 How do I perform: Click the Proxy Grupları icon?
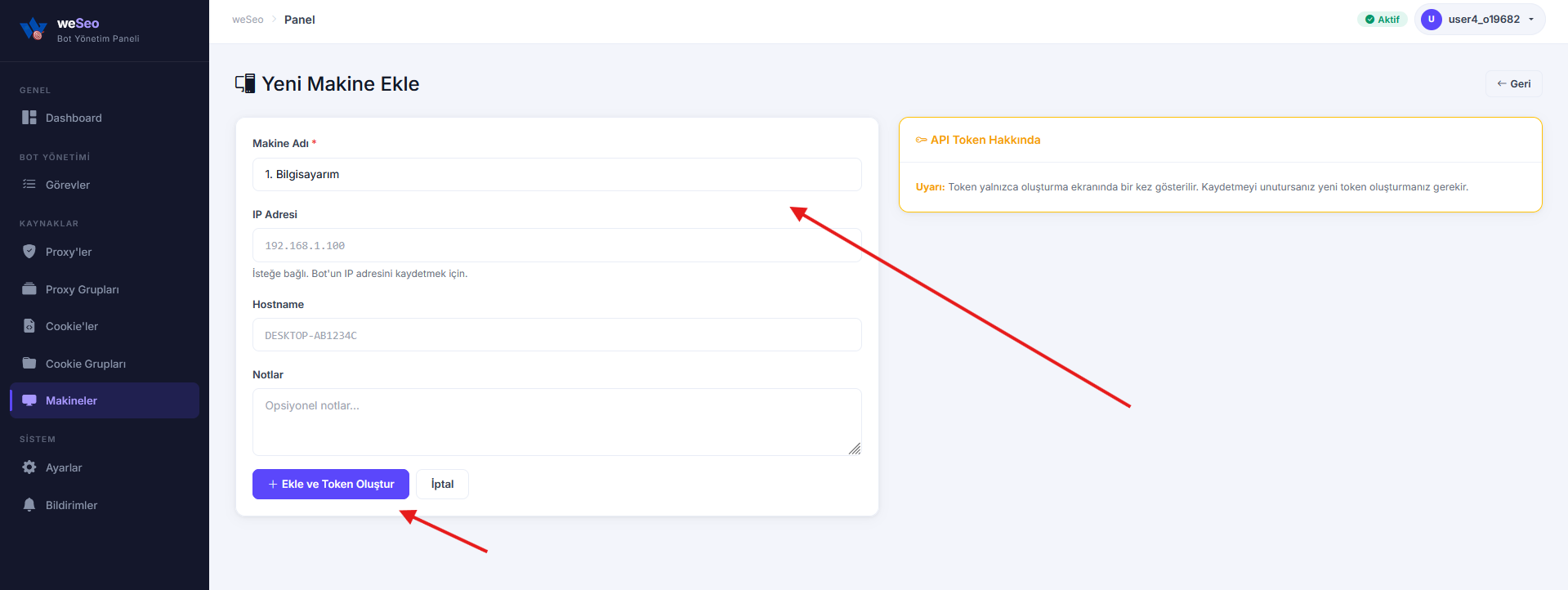click(29, 289)
